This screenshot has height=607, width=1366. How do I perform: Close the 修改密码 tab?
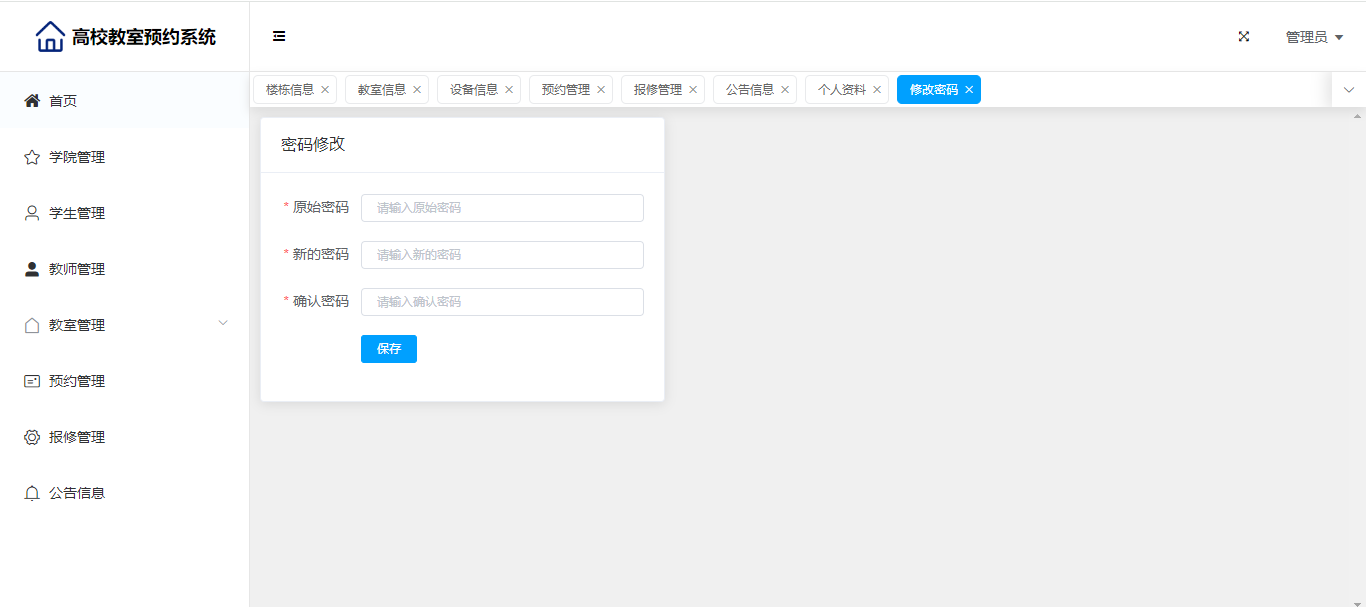click(x=969, y=90)
